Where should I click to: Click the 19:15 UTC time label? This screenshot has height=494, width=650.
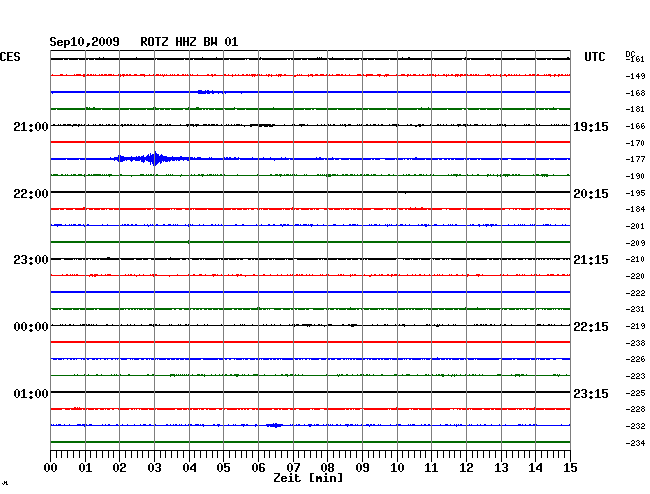(x=591, y=126)
